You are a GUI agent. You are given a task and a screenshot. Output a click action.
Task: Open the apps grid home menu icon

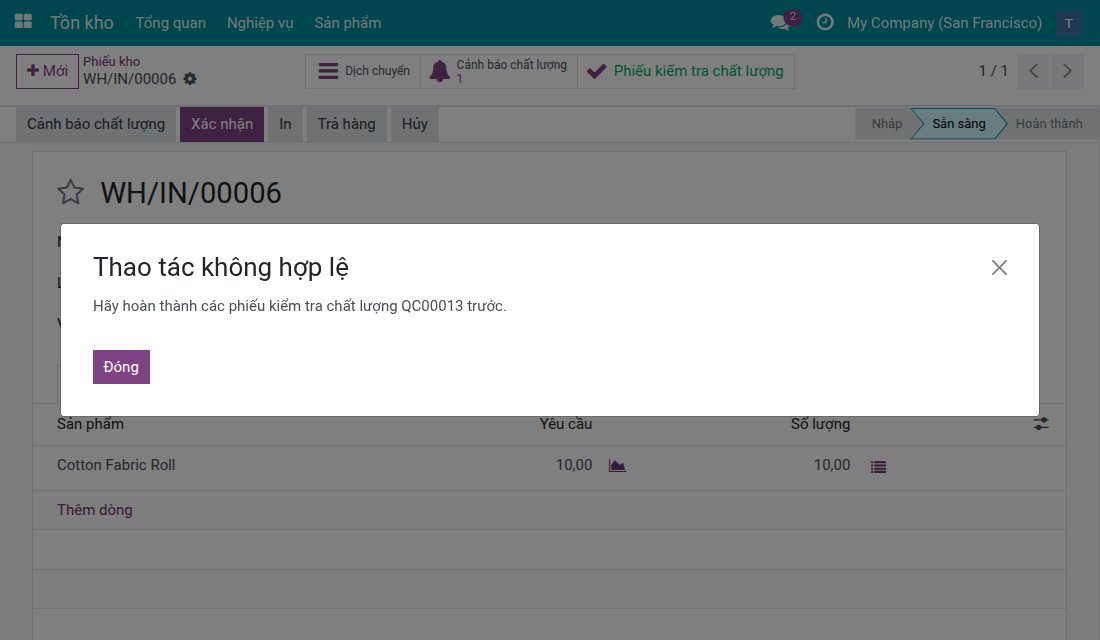point(23,22)
